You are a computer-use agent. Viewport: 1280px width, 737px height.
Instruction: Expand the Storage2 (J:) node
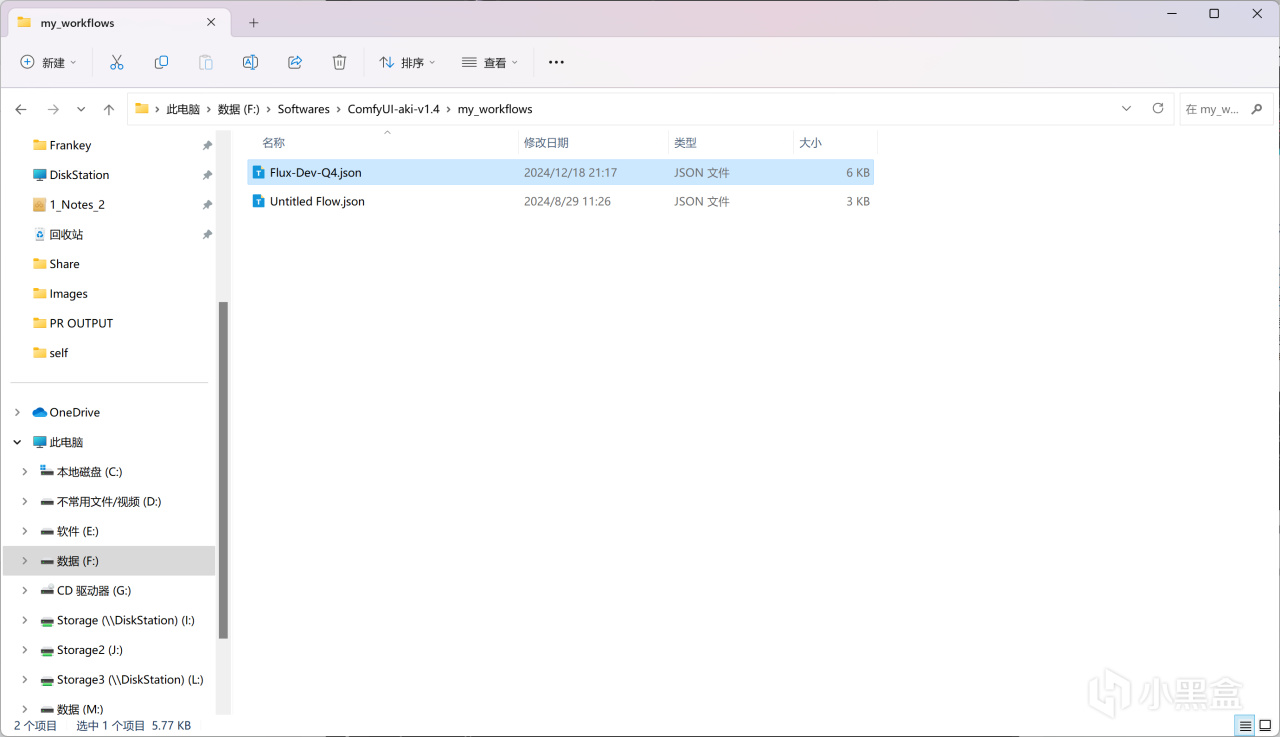click(25, 650)
